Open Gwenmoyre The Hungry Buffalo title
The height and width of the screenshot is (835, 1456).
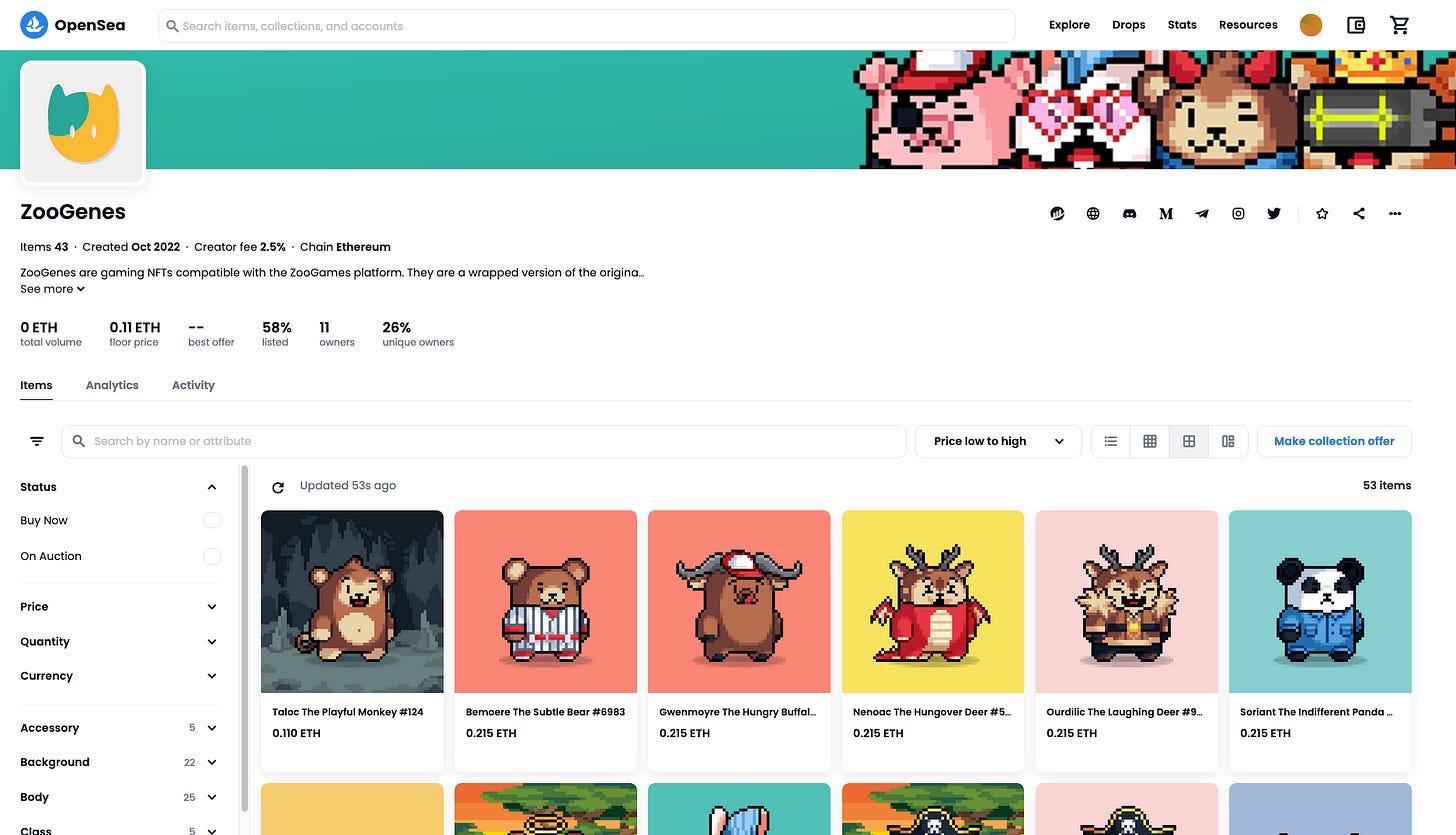(738, 712)
